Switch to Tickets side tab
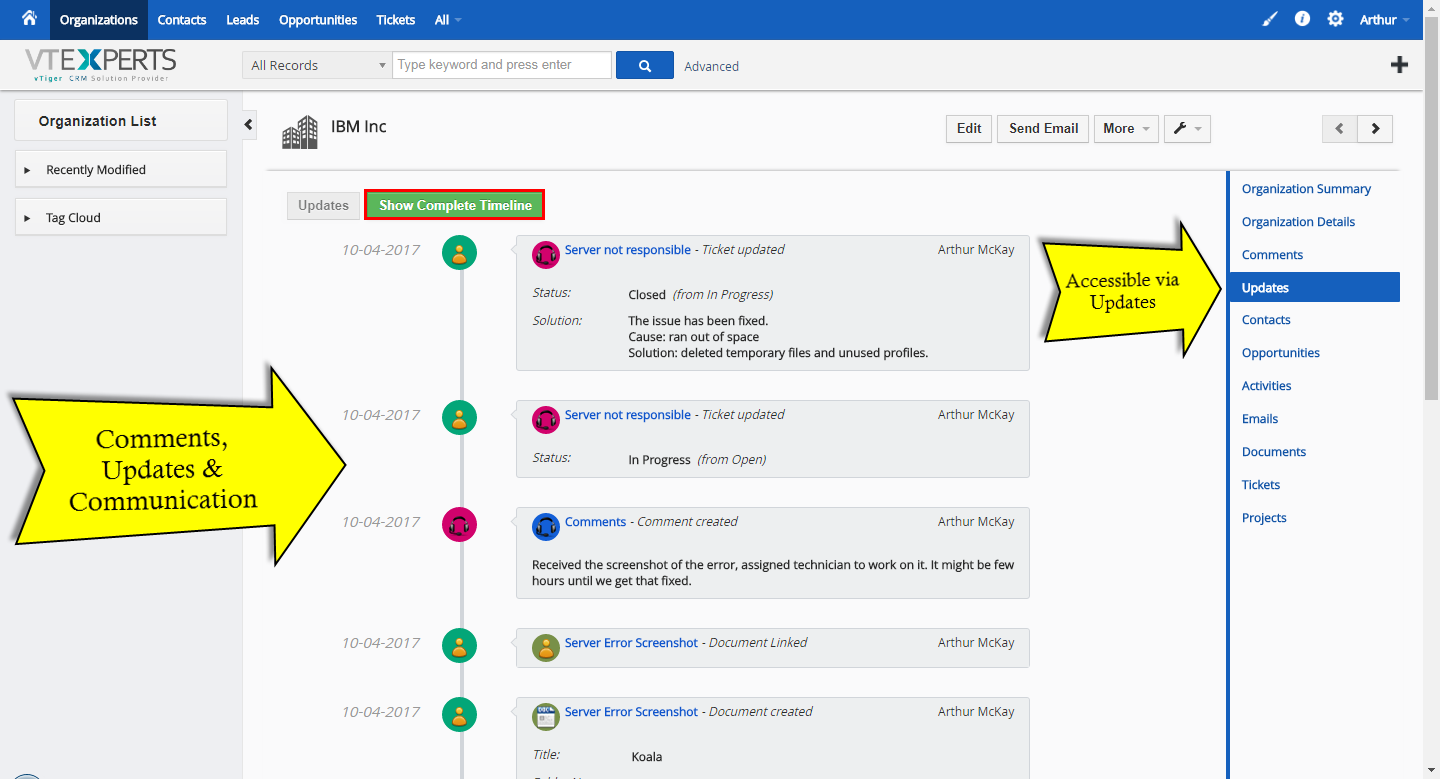The width and height of the screenshot is (1440, 779). (1261, 485)
